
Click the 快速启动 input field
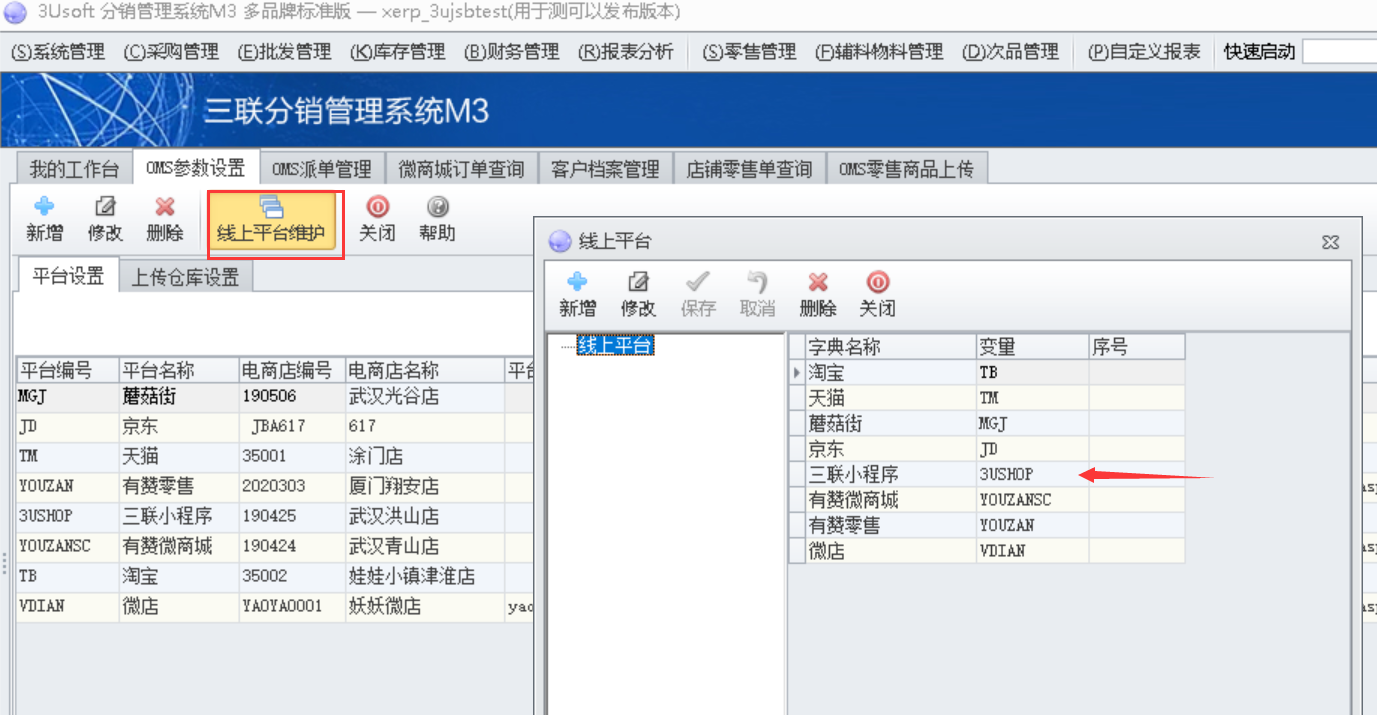coord(1339,51)
